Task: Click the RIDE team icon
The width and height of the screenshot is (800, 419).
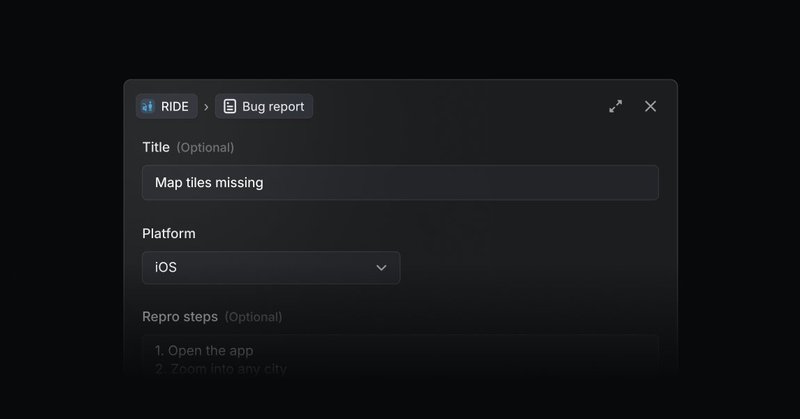Action: [147, 106]
